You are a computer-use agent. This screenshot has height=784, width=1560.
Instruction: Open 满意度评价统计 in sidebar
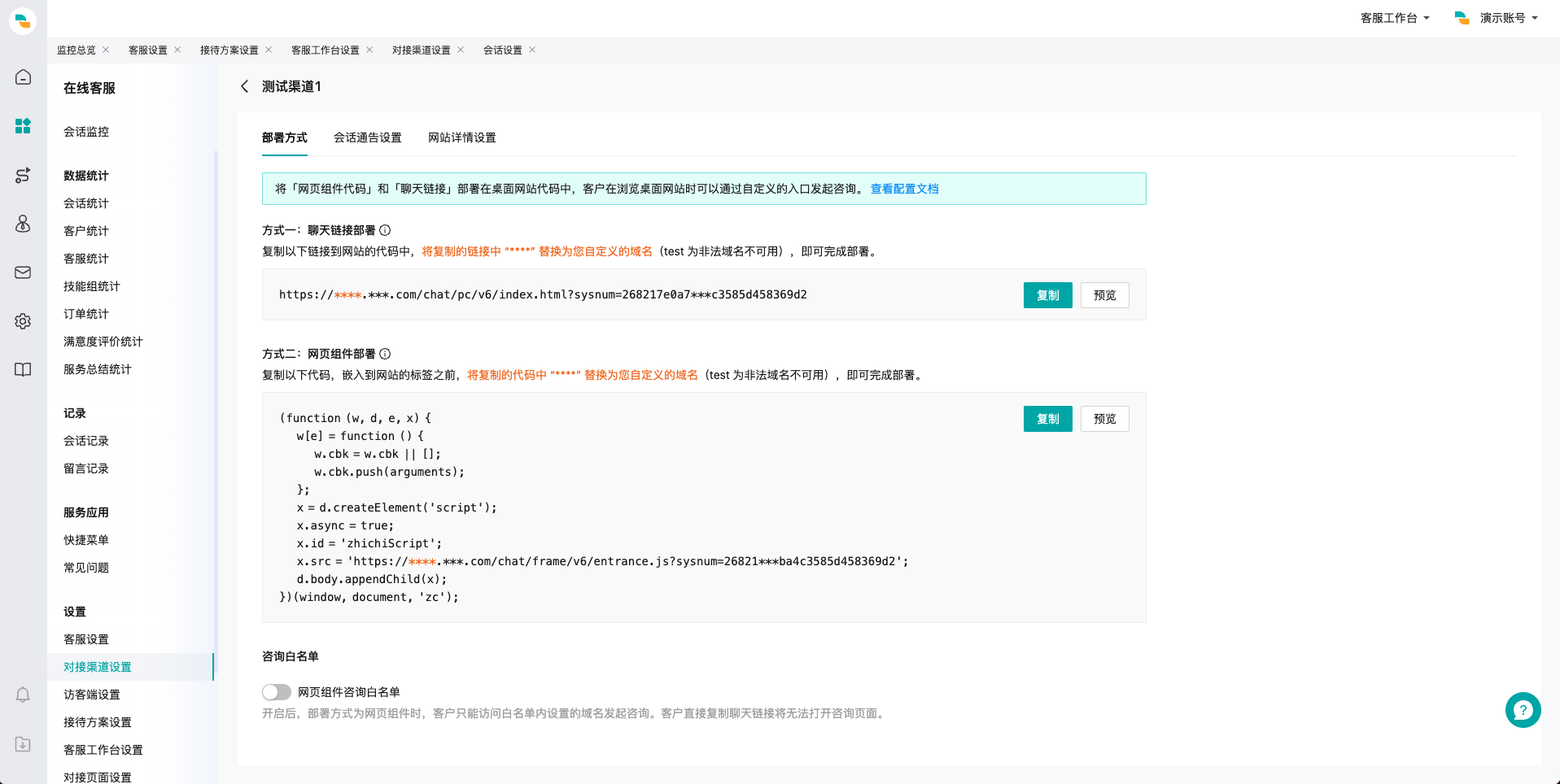(103, 342)
